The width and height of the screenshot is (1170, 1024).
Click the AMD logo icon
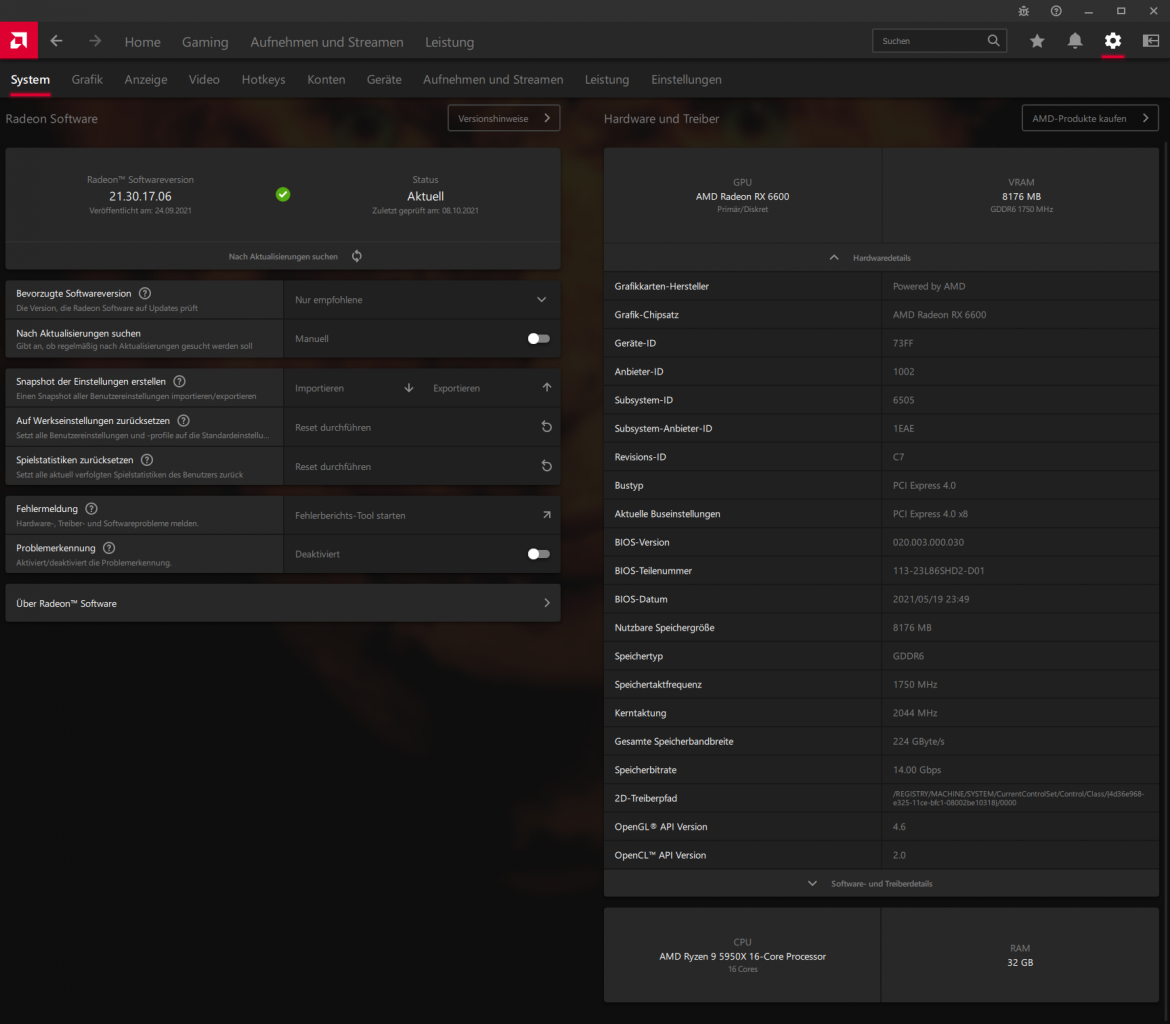pyautogui.click(x=19, y=40)
